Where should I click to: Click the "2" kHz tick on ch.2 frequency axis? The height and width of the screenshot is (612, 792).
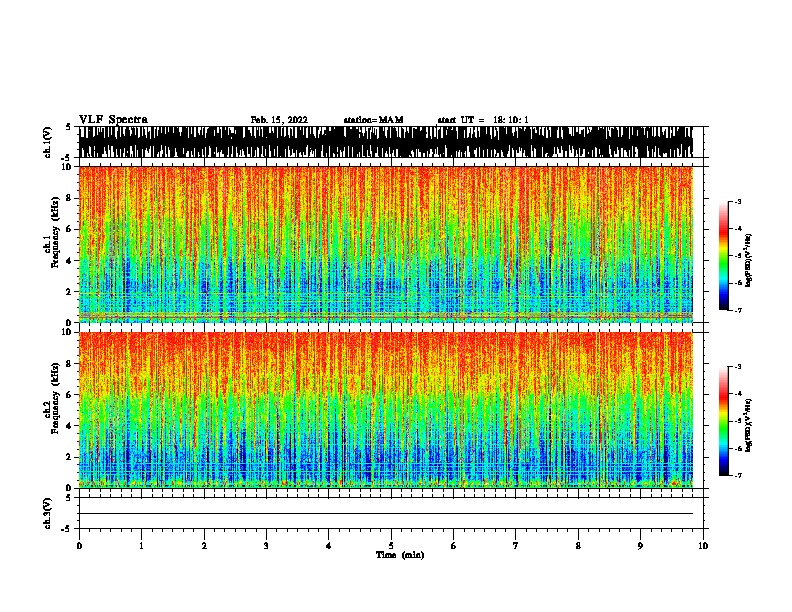(70, 457)
